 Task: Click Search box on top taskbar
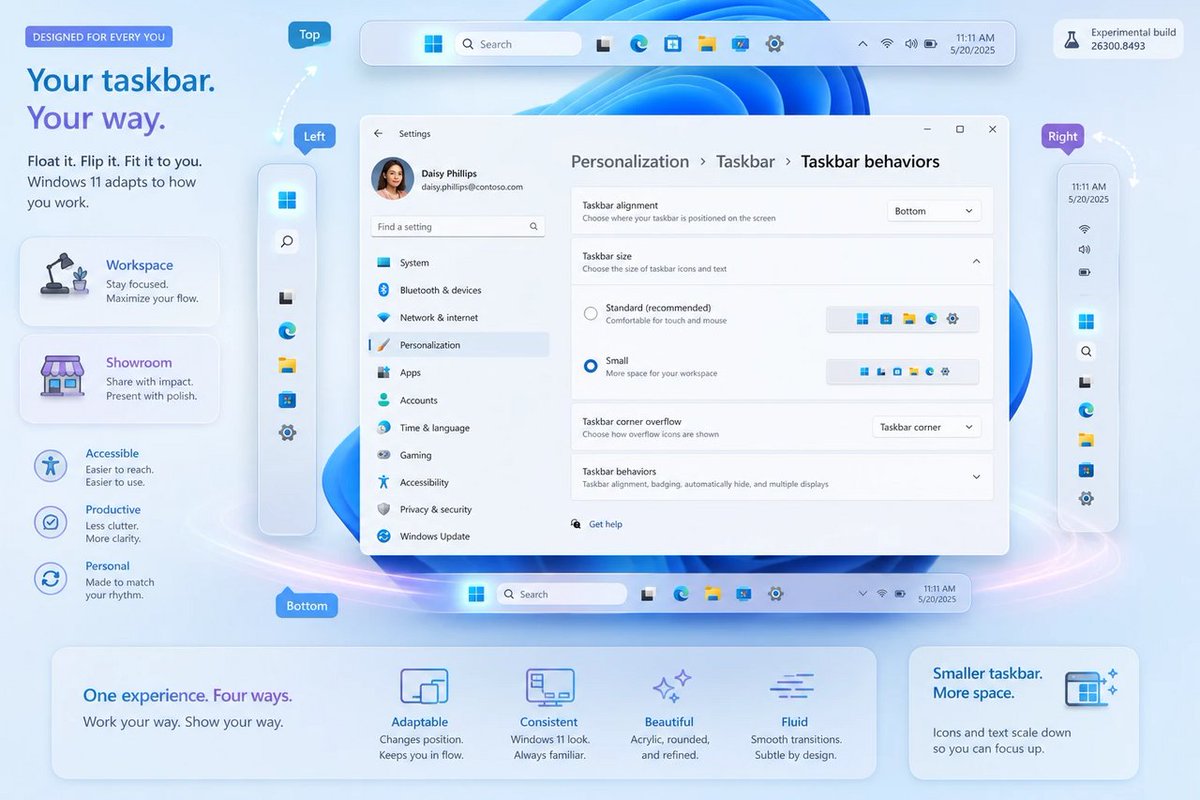click(517, 44)
